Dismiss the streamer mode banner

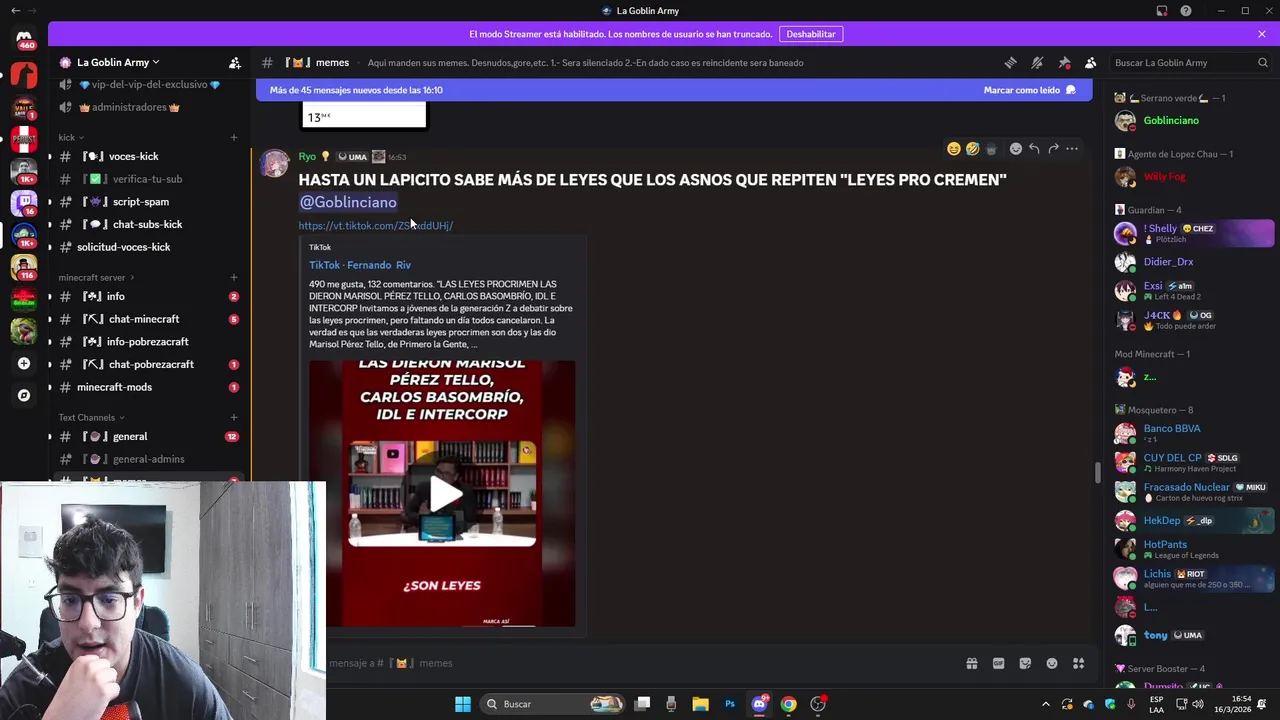coord(1262,34)
